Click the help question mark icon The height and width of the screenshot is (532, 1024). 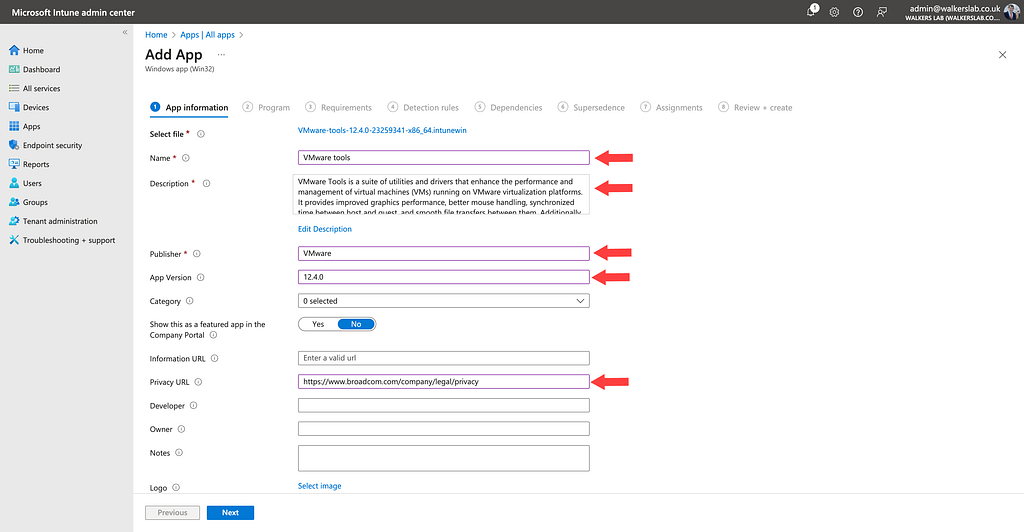(x=858, y=12)
